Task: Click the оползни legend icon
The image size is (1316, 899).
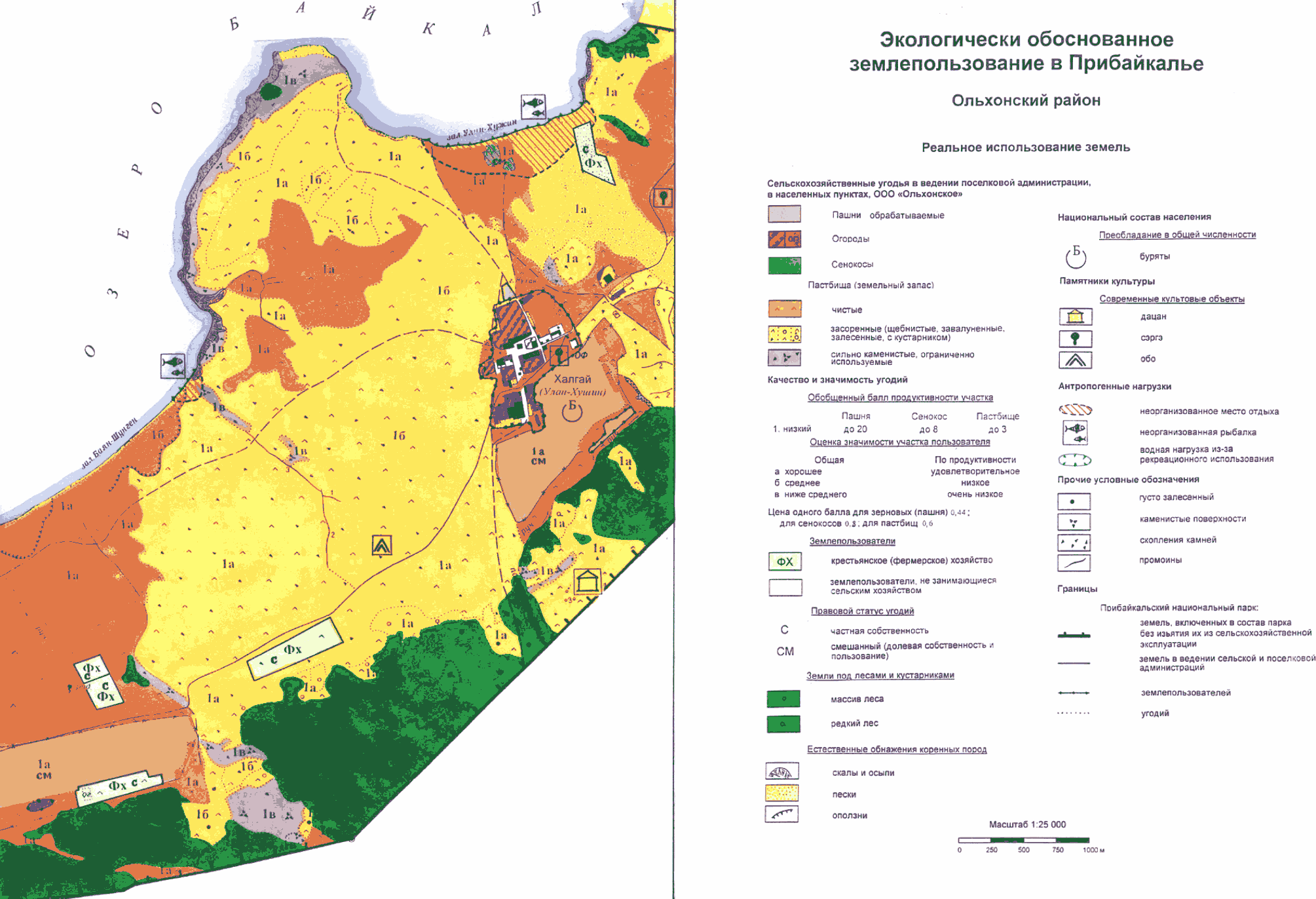Action: pyautogui.click(x=782, y=814)
